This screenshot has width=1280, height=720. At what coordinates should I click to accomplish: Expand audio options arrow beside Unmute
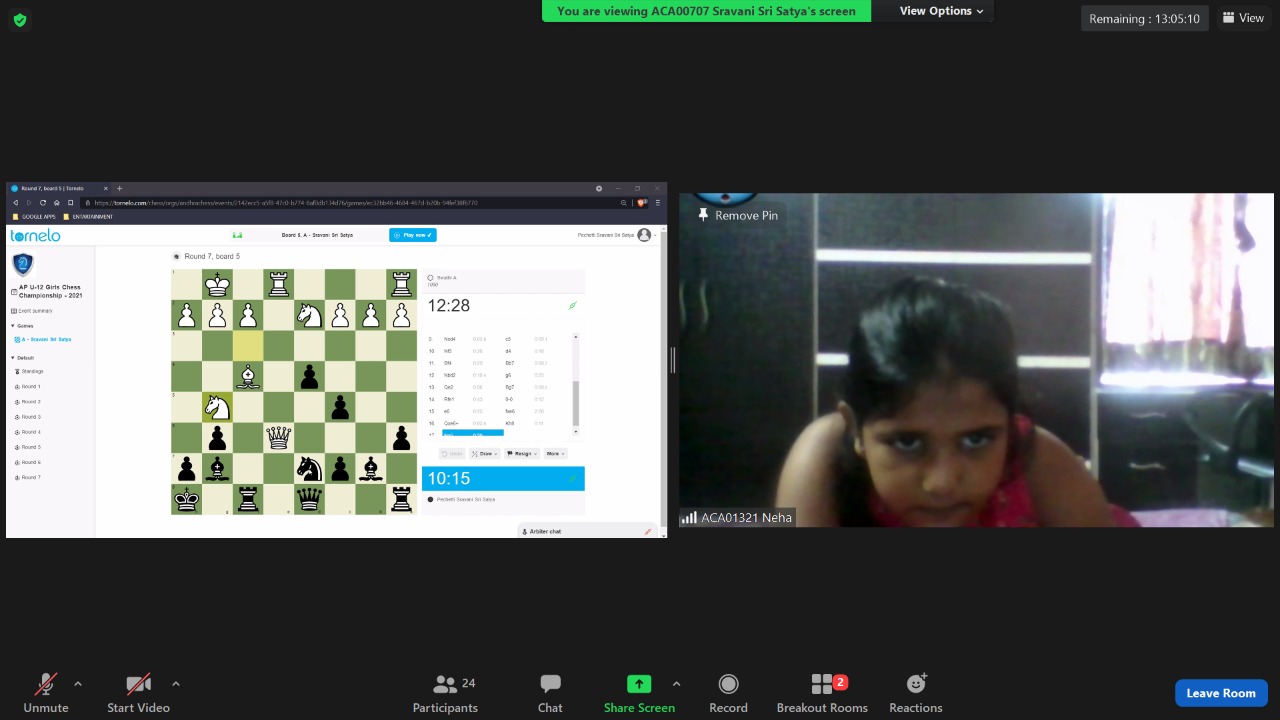tap(78, 684)
